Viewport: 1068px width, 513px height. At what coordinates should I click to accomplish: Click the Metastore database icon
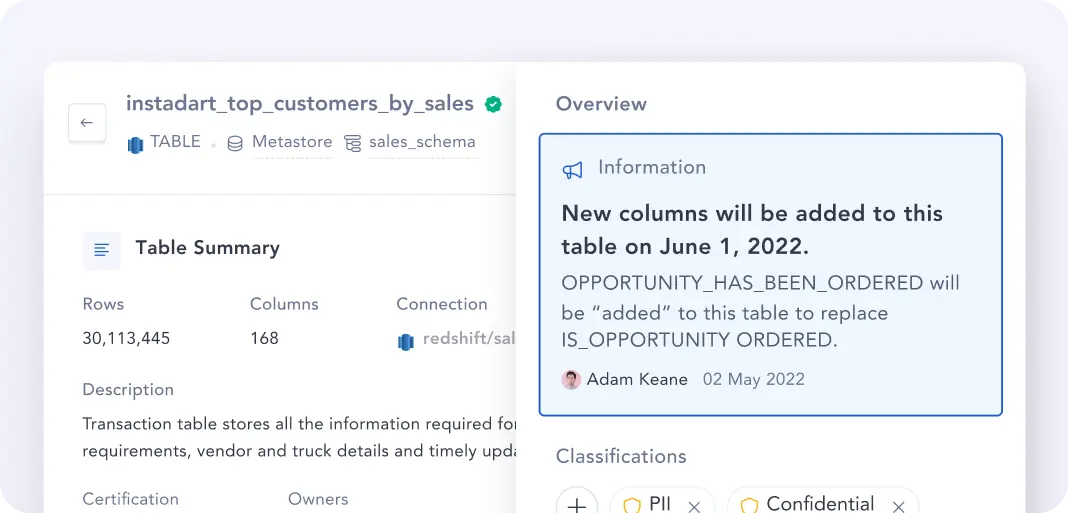235,143
